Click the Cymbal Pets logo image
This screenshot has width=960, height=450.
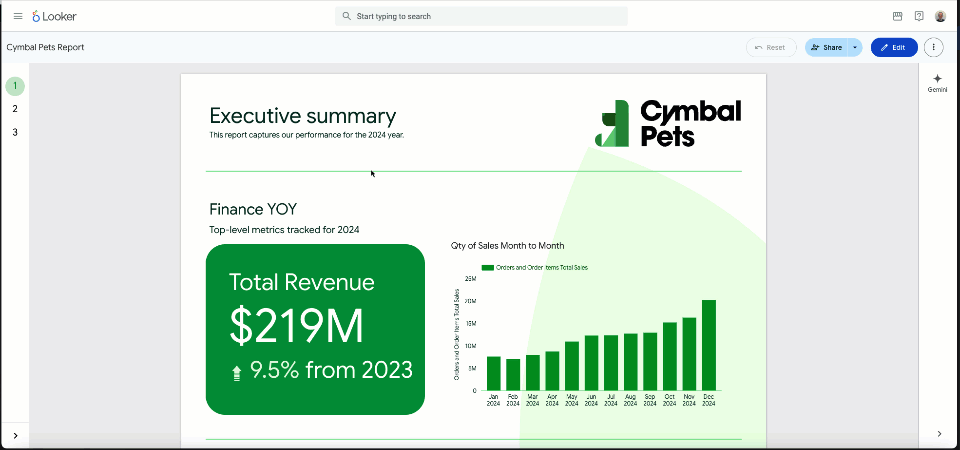[668, 123]
